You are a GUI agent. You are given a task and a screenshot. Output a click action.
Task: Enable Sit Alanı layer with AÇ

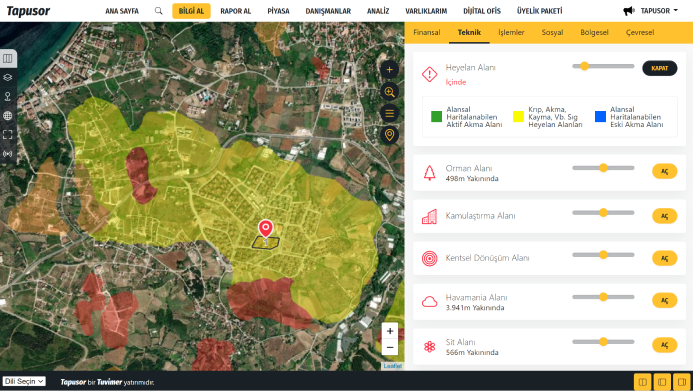click(x=664, y=345)
